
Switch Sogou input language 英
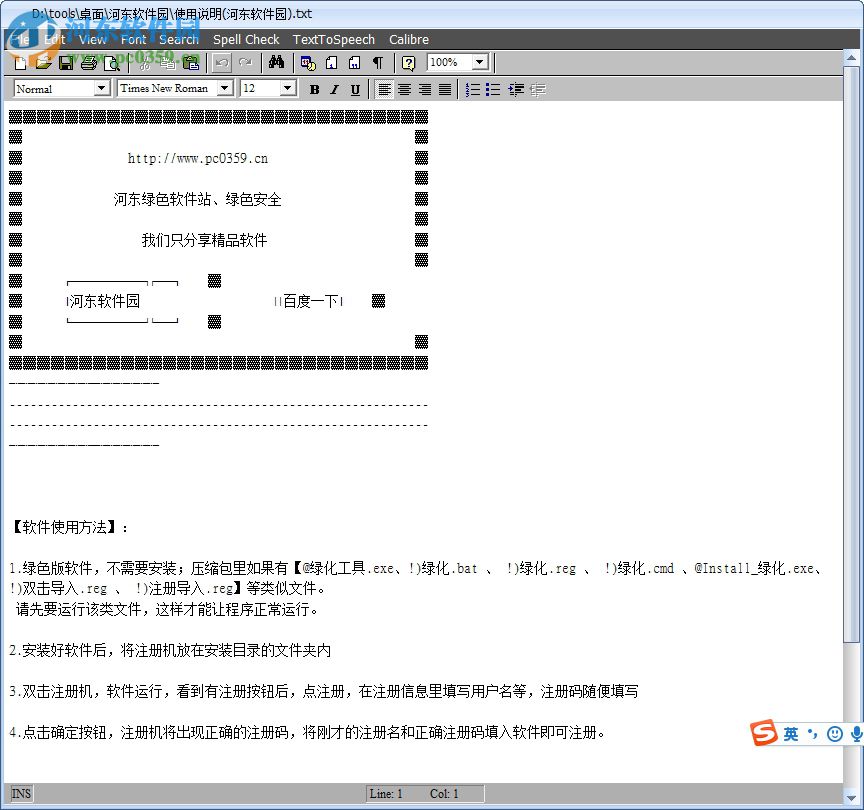tap(791, 734)
